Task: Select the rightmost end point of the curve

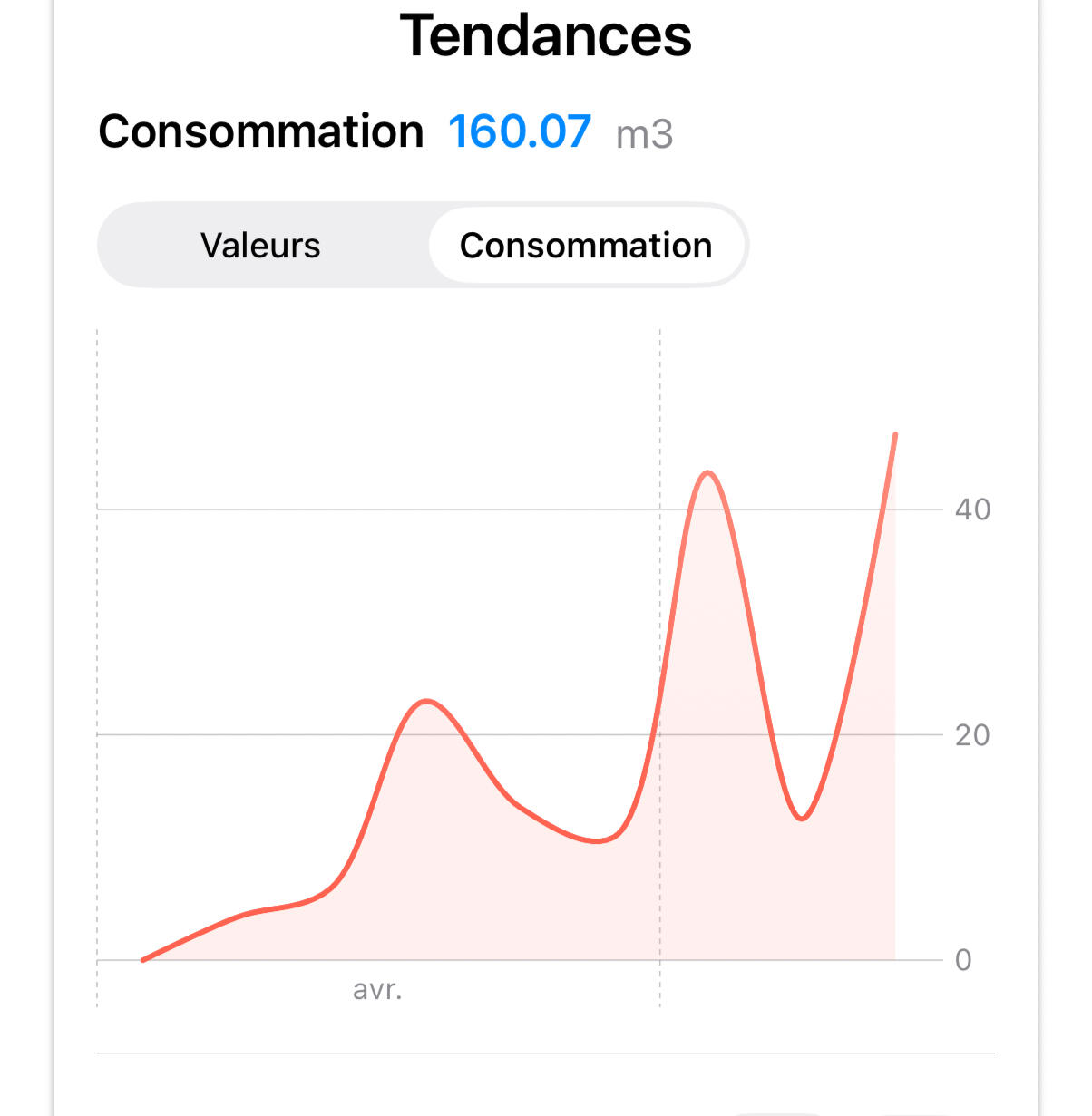Action: pyautogui.click(x=895, y=435)
